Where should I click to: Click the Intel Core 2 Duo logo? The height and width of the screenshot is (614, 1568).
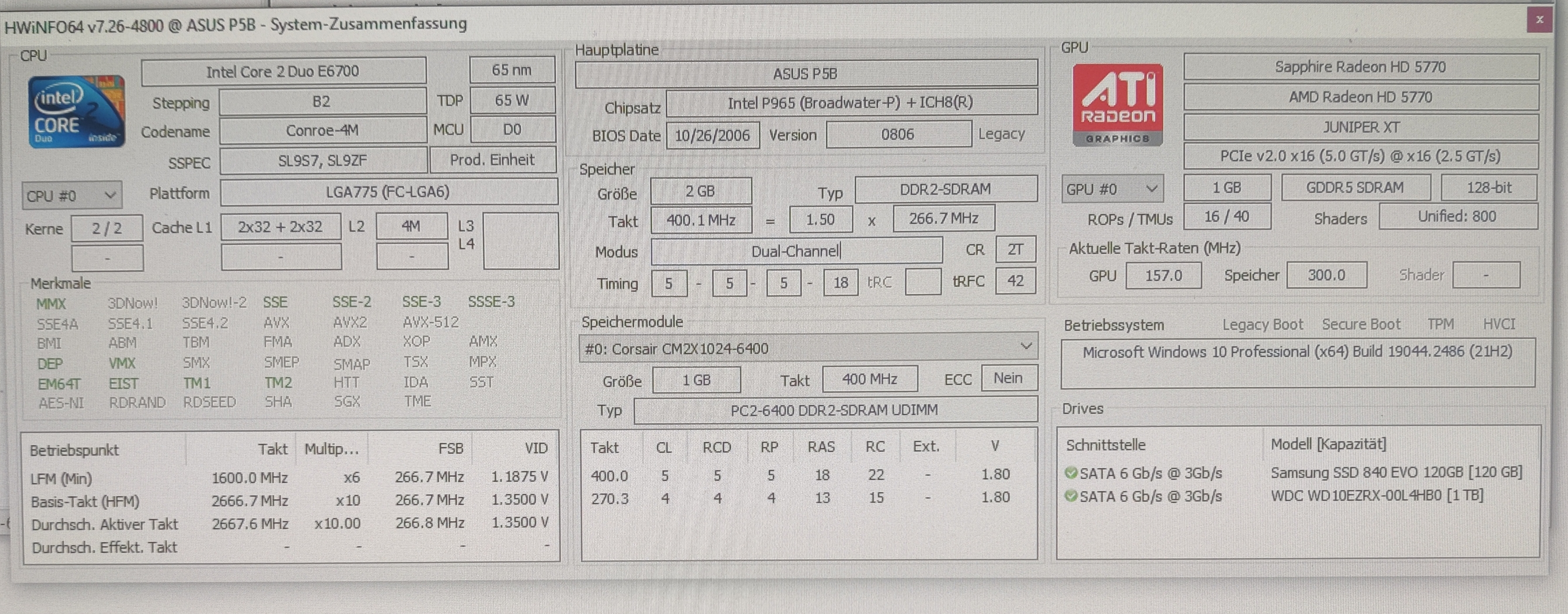tap(77, 111)
